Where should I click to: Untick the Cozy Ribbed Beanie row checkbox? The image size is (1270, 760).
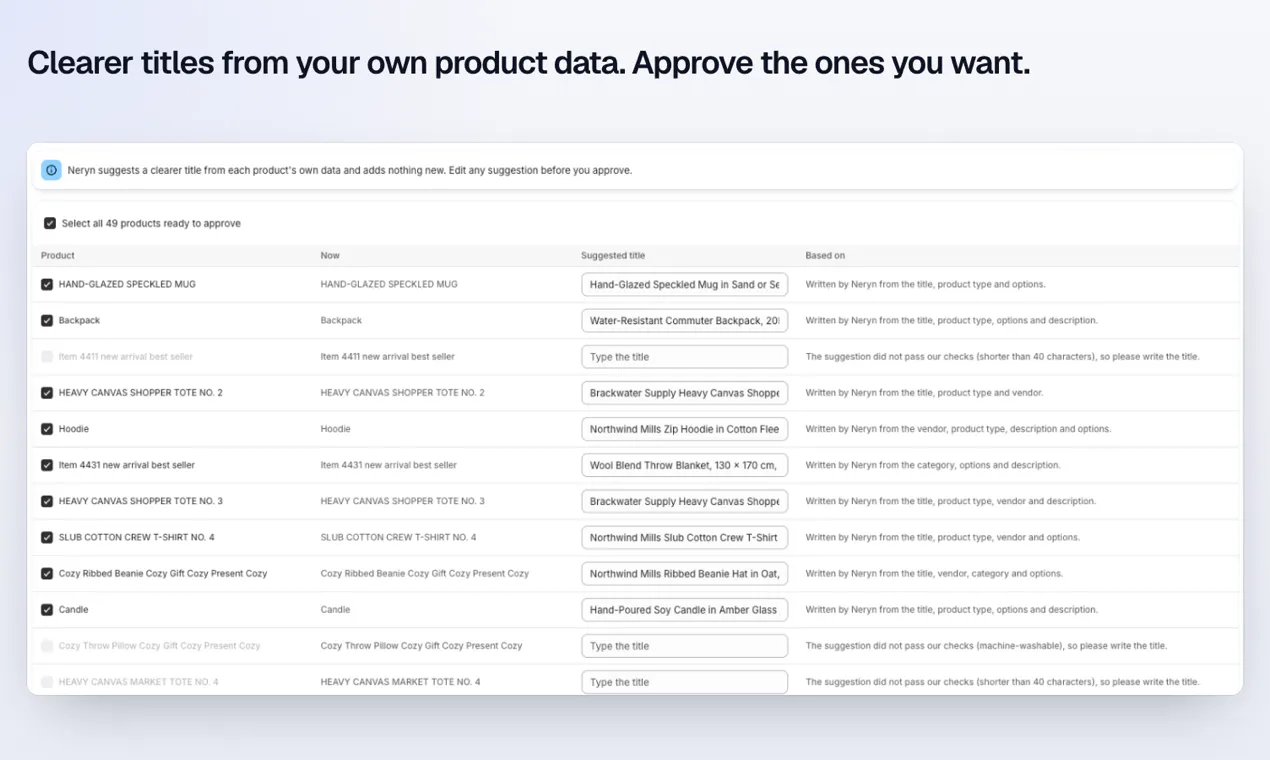point(47,574)
